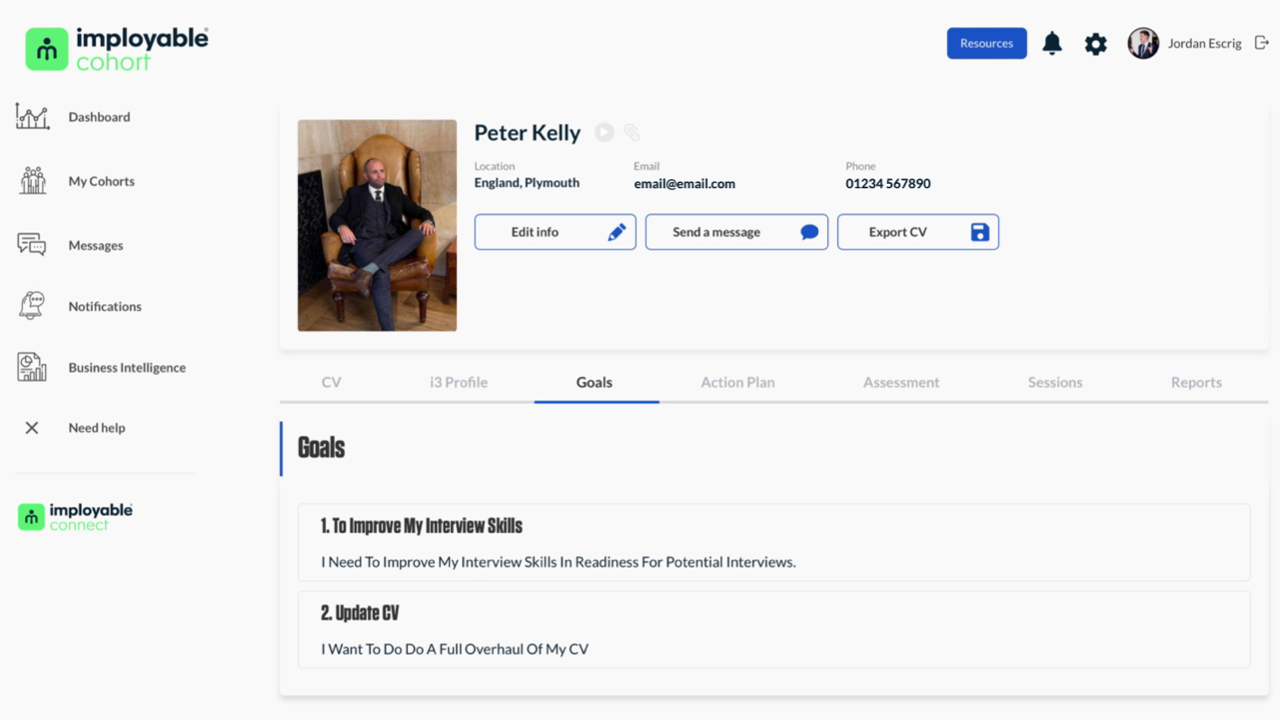Switch to the CV tab
1280x720 pixels.
(331, 382)
